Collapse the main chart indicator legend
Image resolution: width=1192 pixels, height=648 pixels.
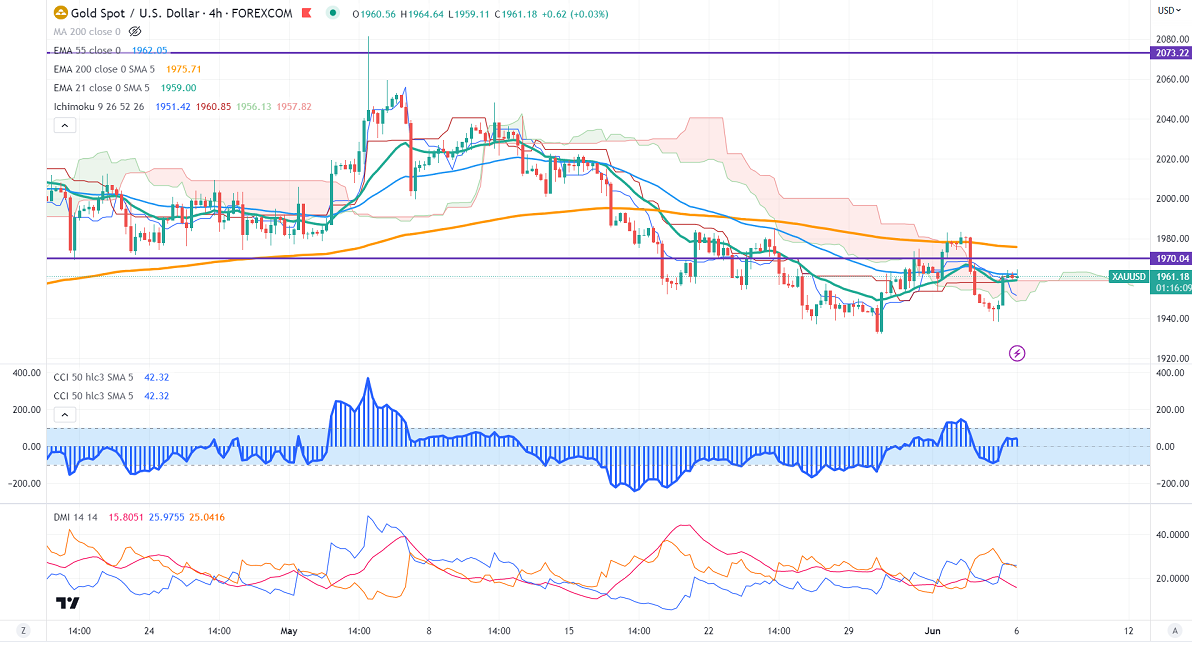(65, 125)
